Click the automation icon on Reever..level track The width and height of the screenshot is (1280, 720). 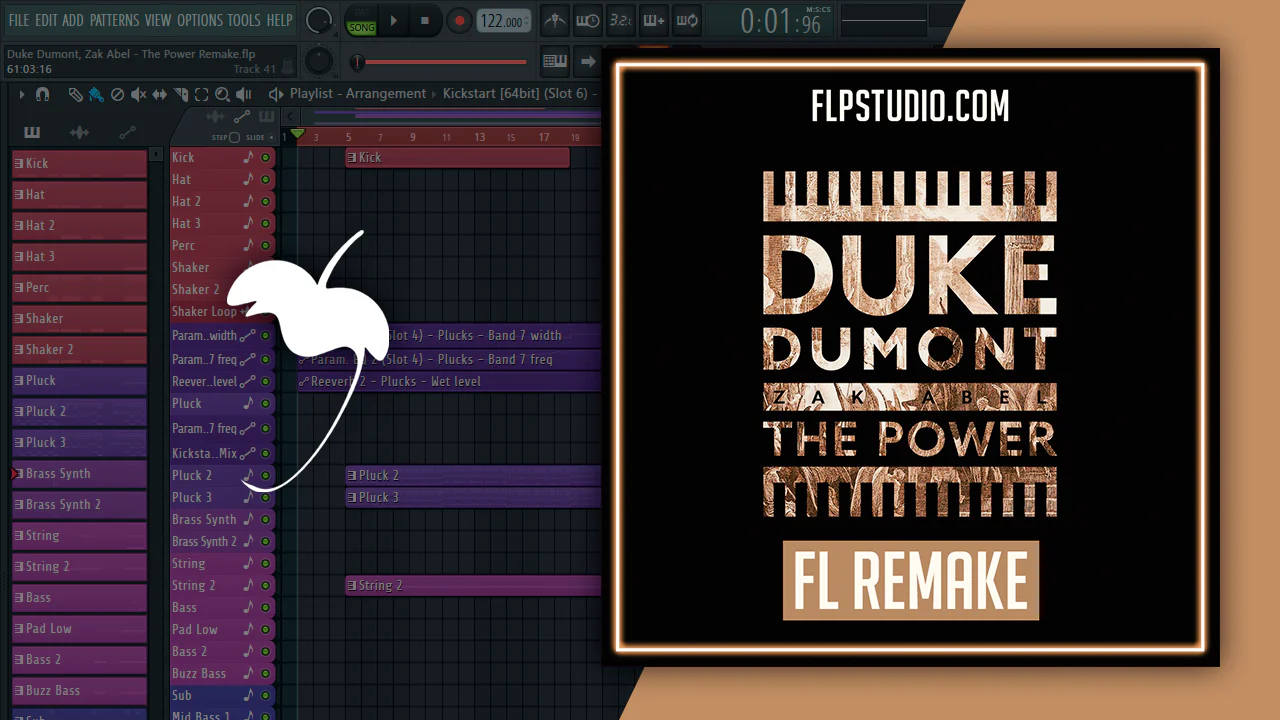[248, 381]
